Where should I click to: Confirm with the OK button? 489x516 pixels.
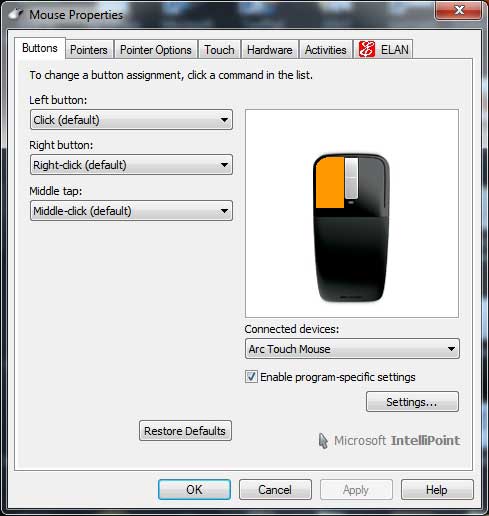(x=194, y=489)
